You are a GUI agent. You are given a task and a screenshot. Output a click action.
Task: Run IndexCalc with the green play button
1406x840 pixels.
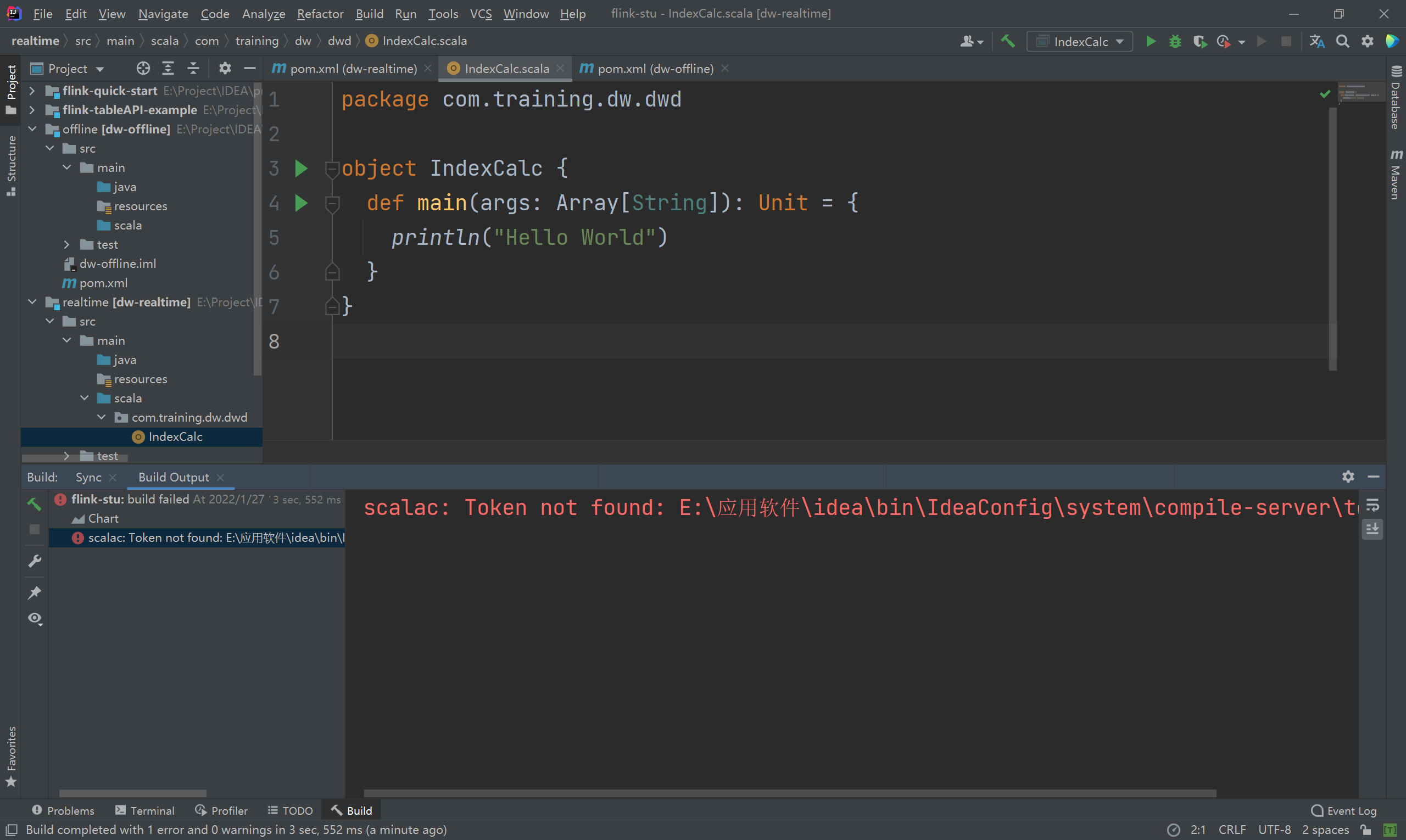click(x=1151, y=41)
